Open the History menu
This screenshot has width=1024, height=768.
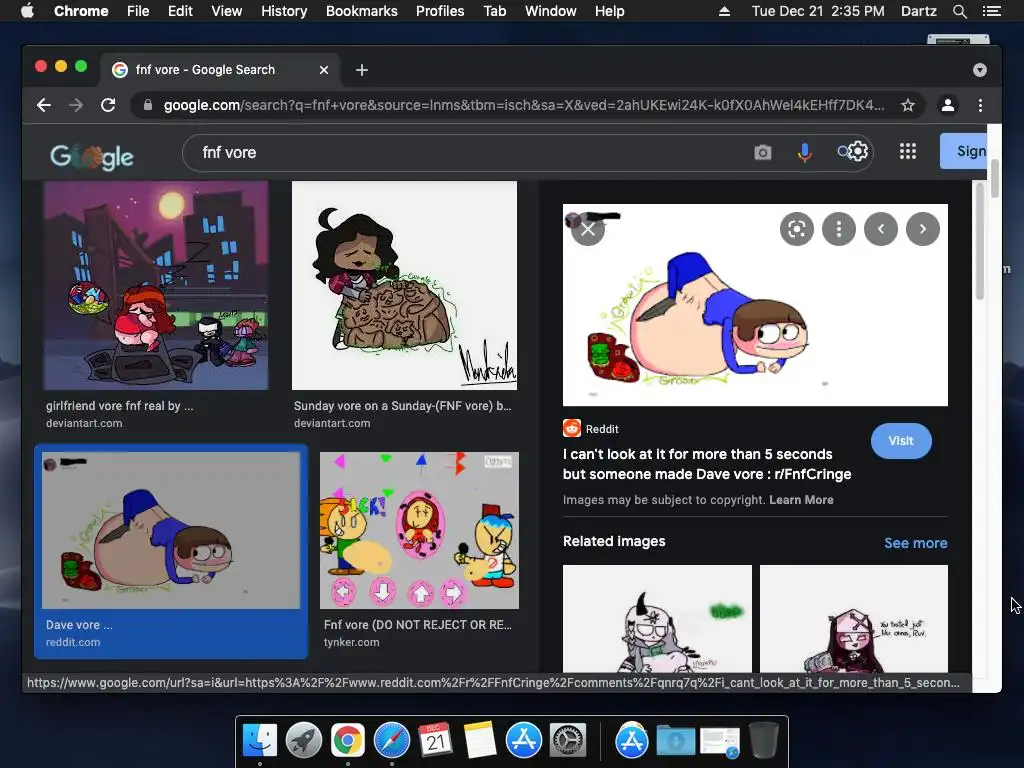pos(284,11)
